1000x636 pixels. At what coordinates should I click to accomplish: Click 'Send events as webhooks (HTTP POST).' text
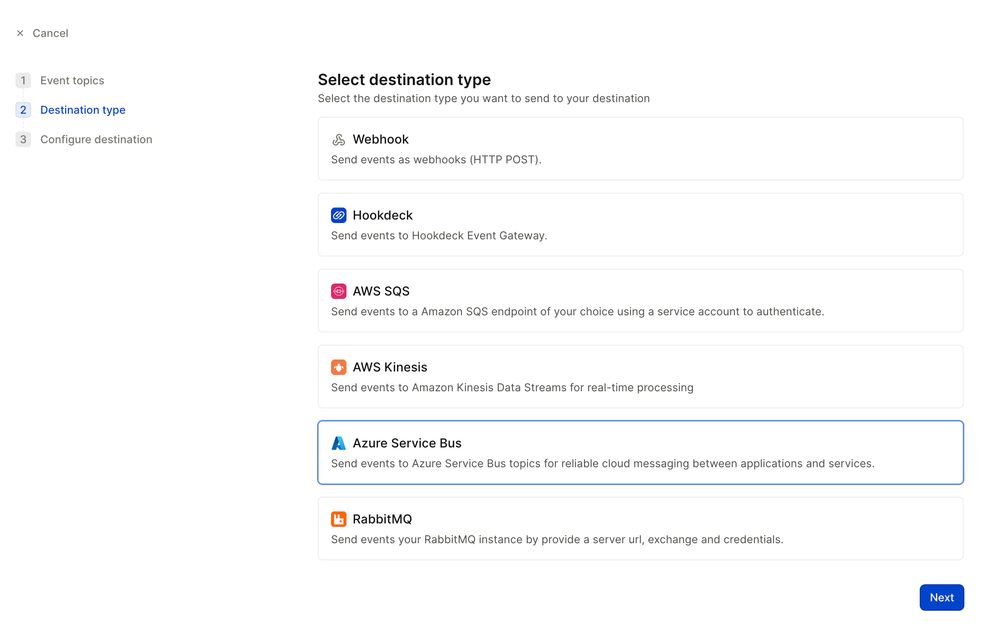tap(436, 159)
